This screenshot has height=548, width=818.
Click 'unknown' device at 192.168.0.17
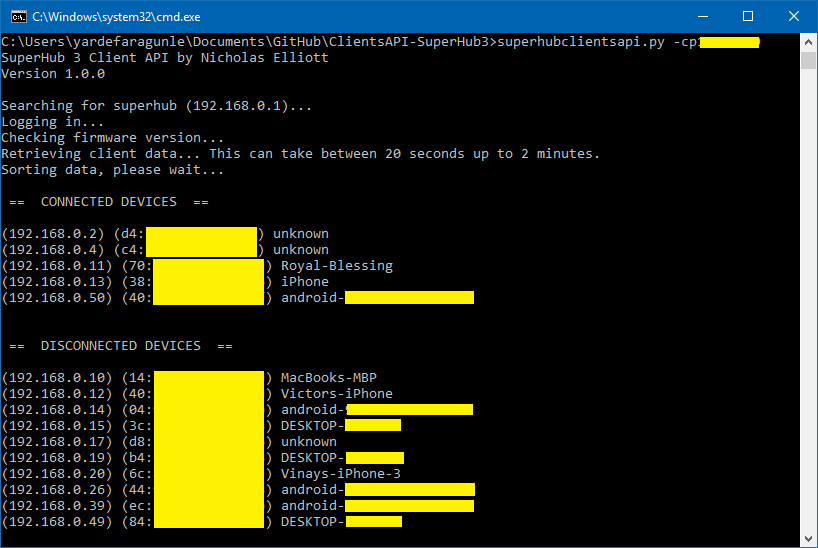pyautogui.click(x=309, y=442)
